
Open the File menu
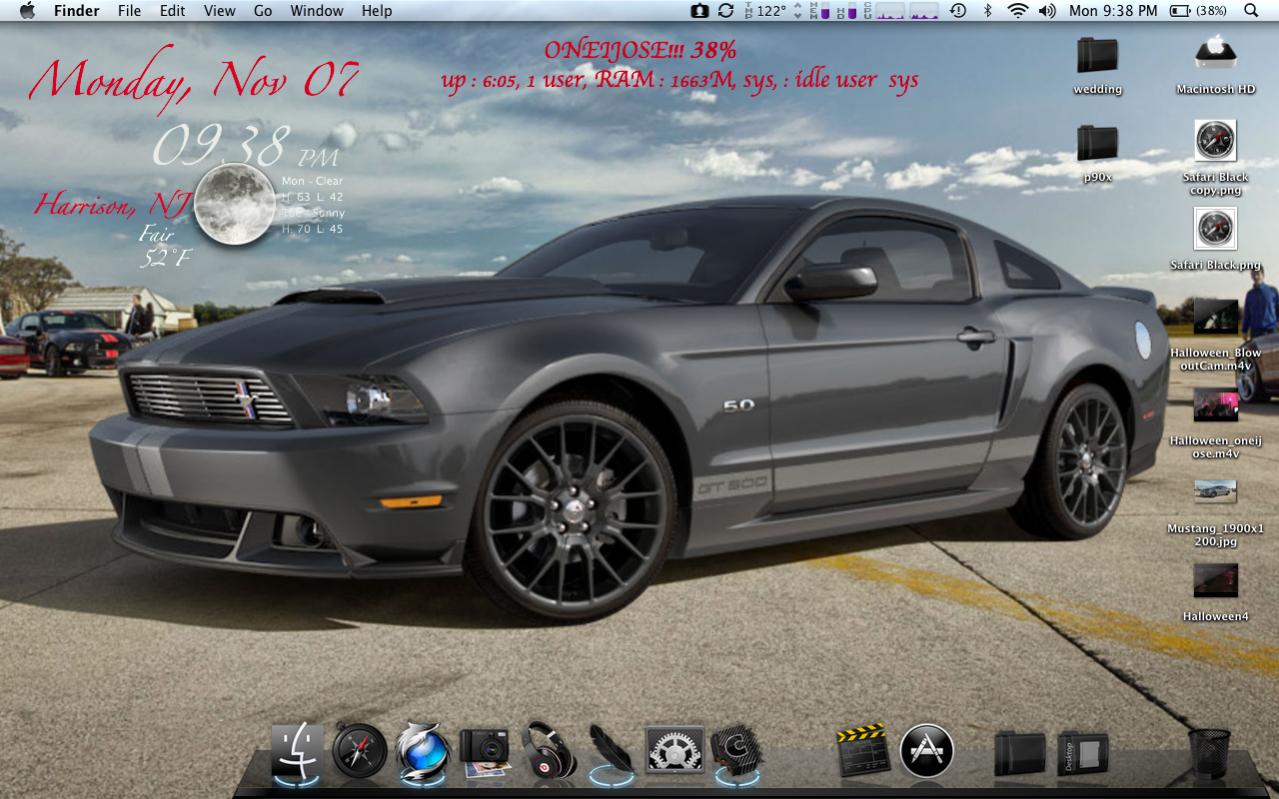(129, 10)
